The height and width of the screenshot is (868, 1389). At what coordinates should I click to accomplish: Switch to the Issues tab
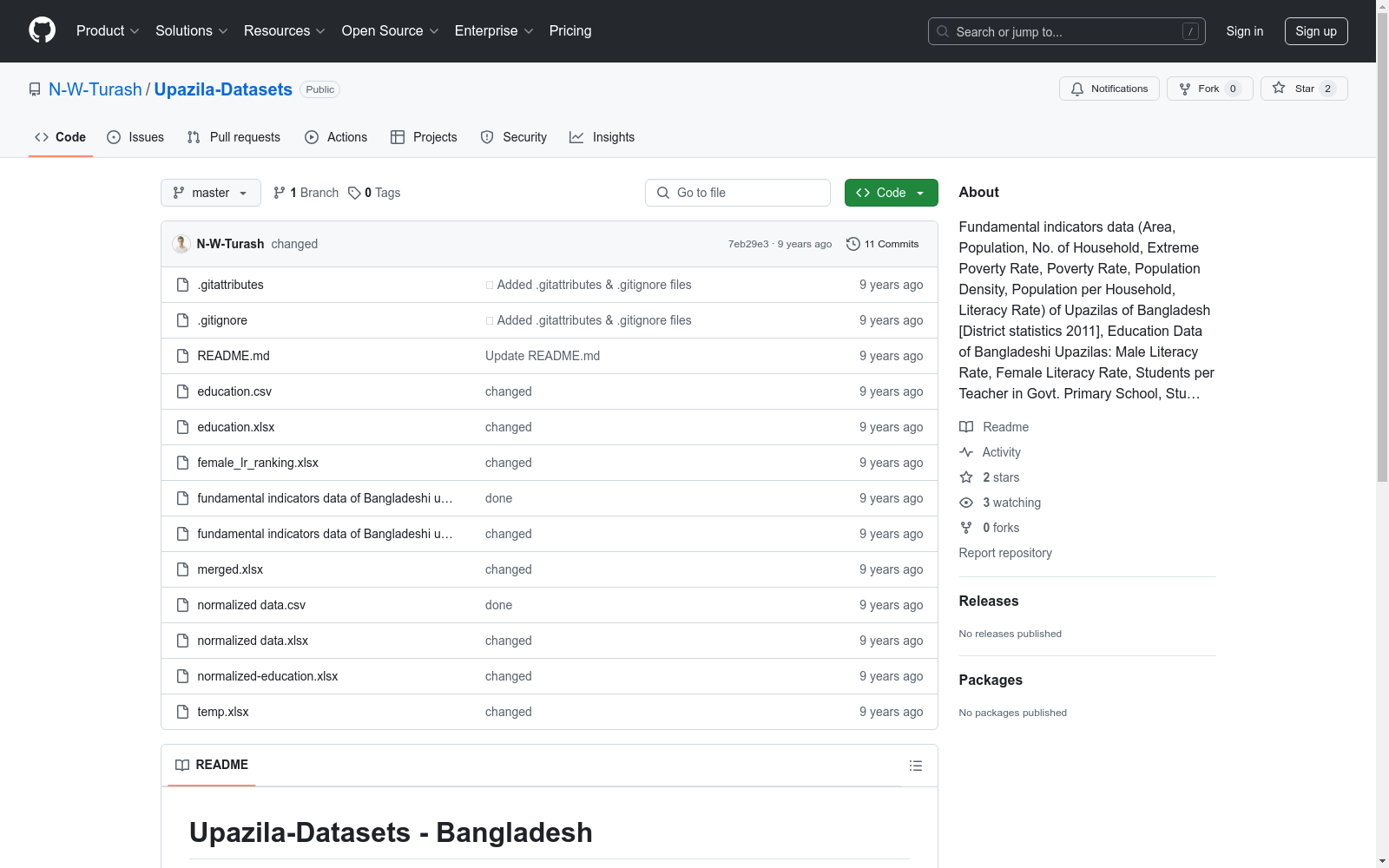pyautogui.click(x=135, y=137)
